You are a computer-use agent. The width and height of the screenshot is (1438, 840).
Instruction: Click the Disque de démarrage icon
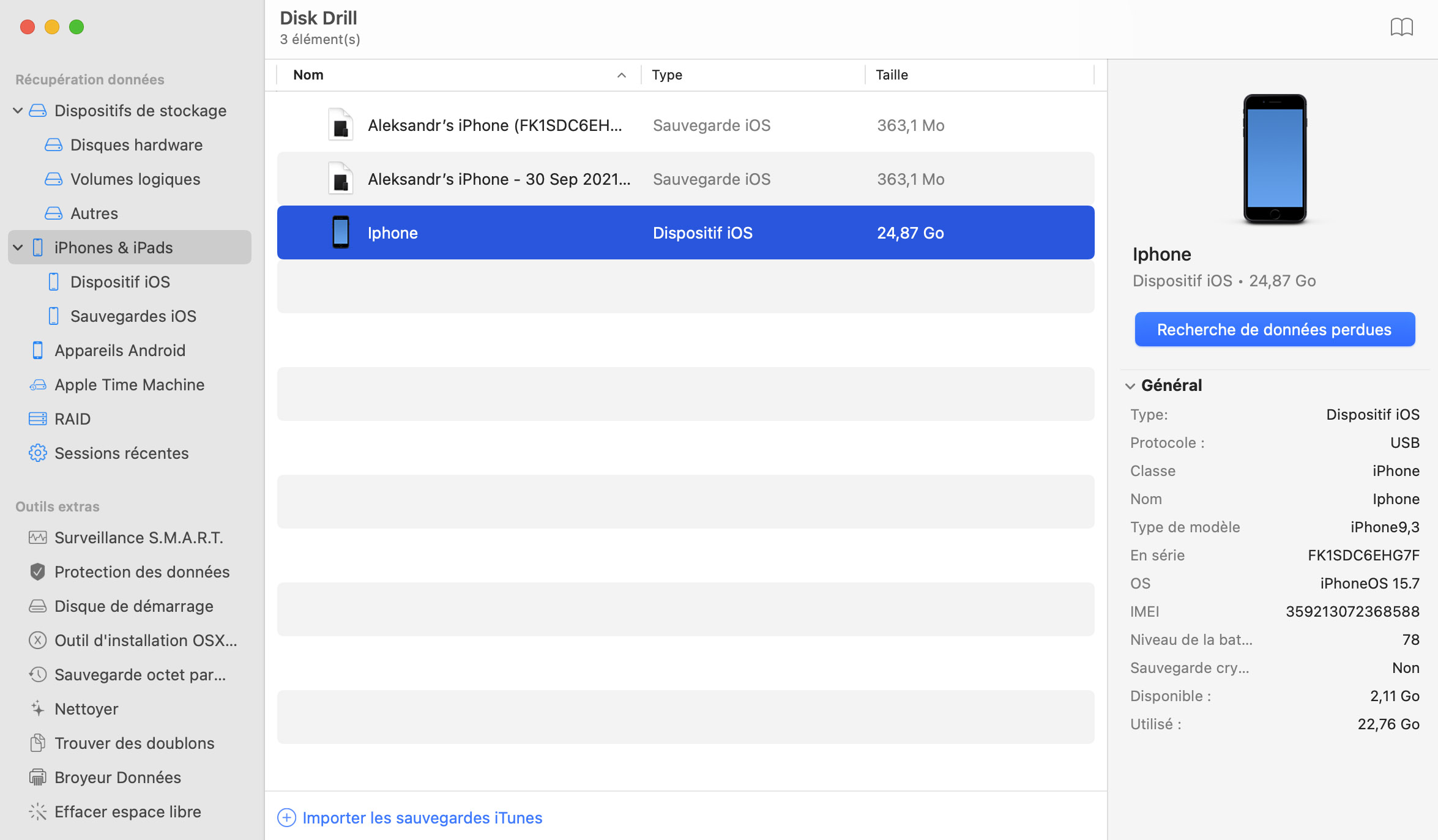click(x=38, y=606)
